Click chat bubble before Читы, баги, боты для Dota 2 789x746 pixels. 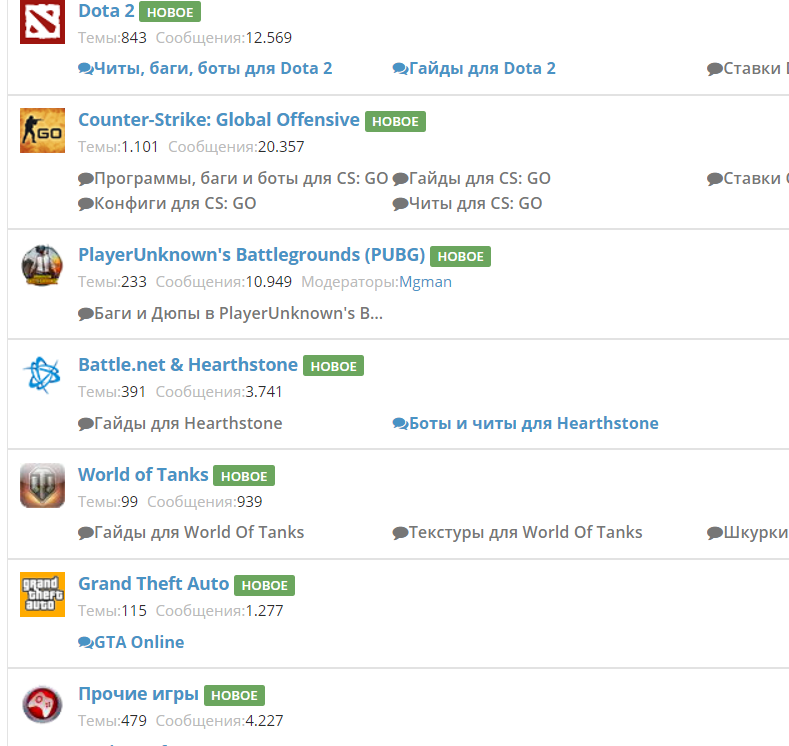click(86, 68)
